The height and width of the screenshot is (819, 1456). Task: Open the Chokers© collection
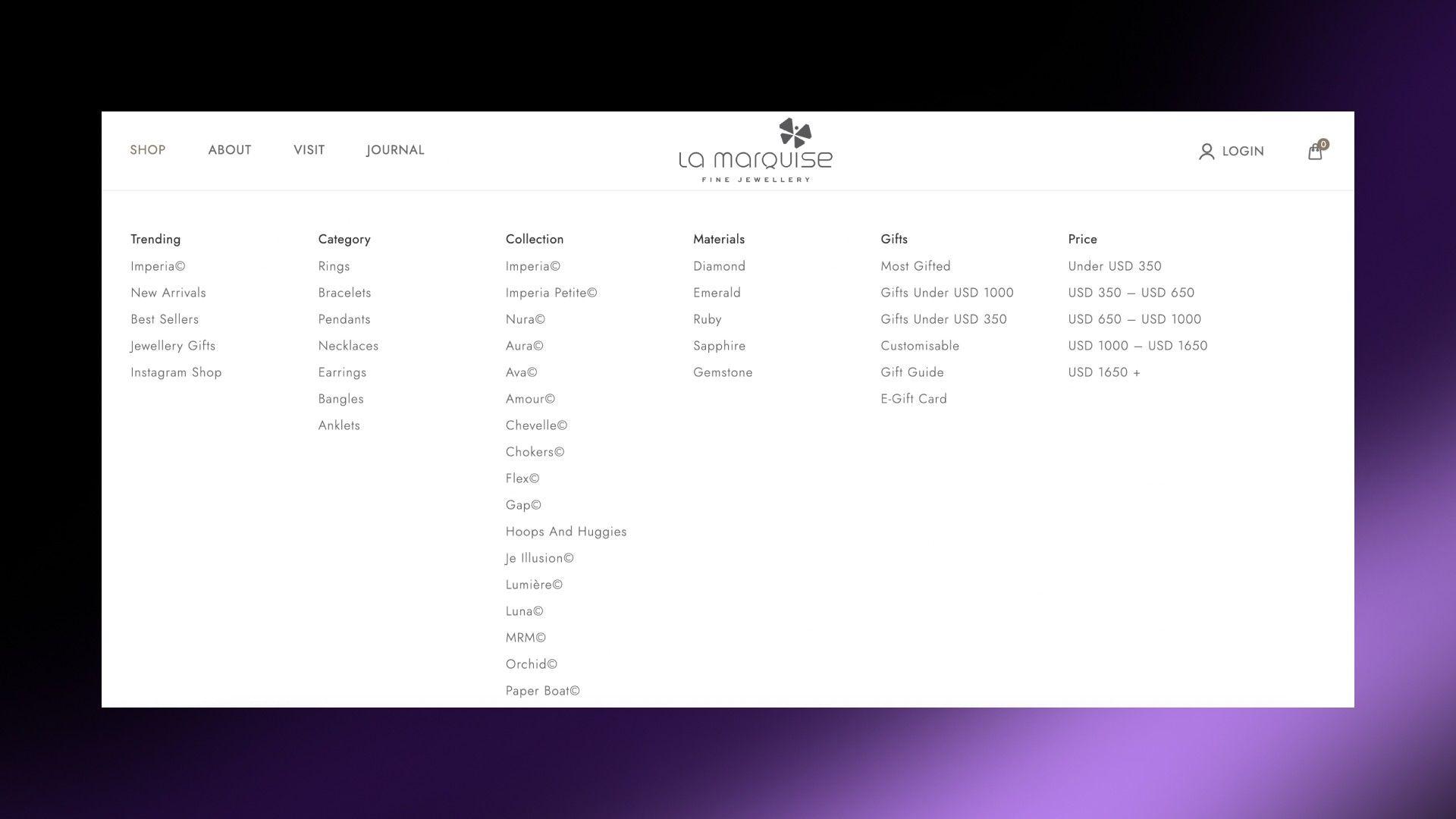coord(535,452)
